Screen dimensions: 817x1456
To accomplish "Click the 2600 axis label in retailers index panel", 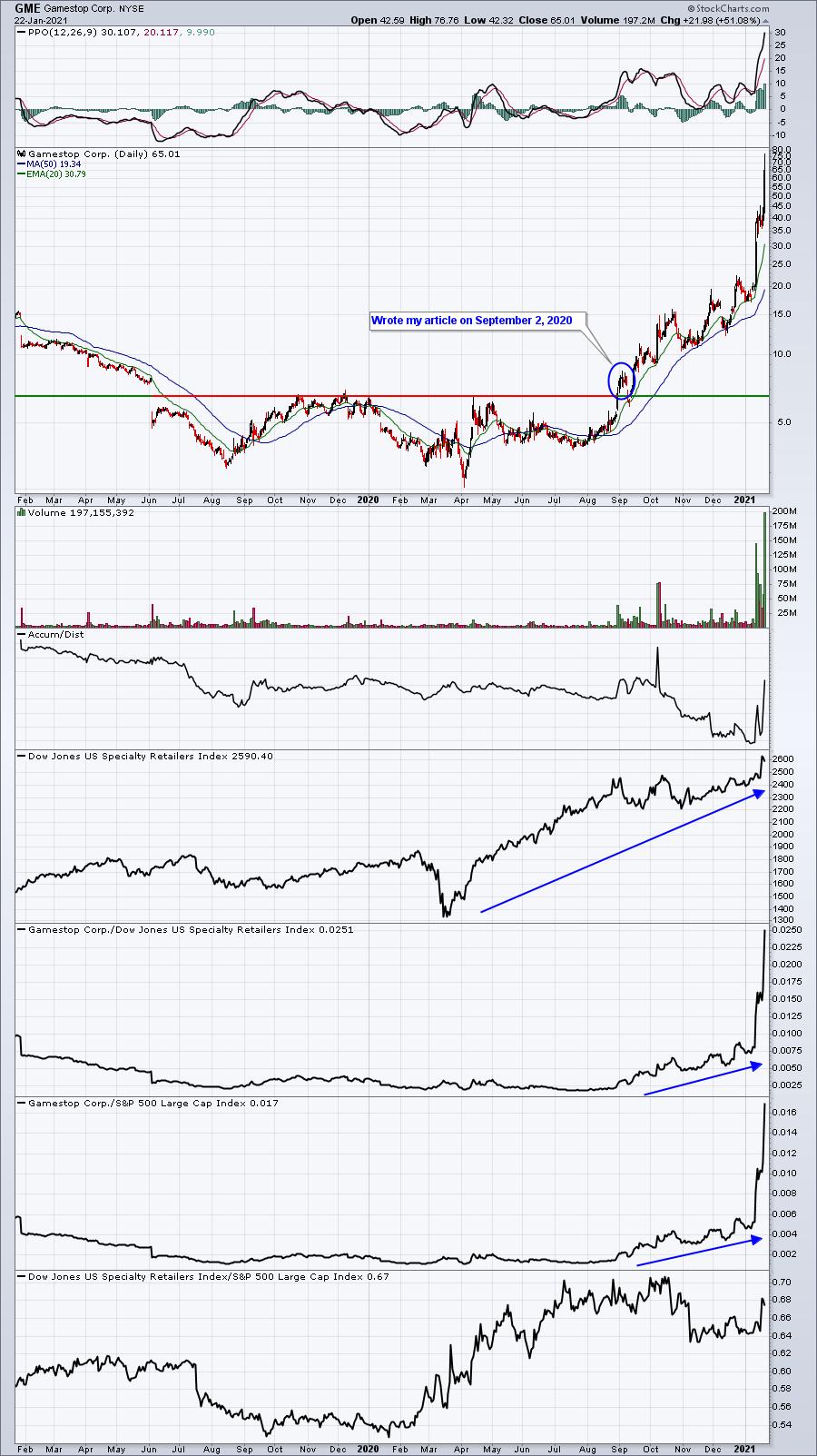I will click(x=784, y=759).
